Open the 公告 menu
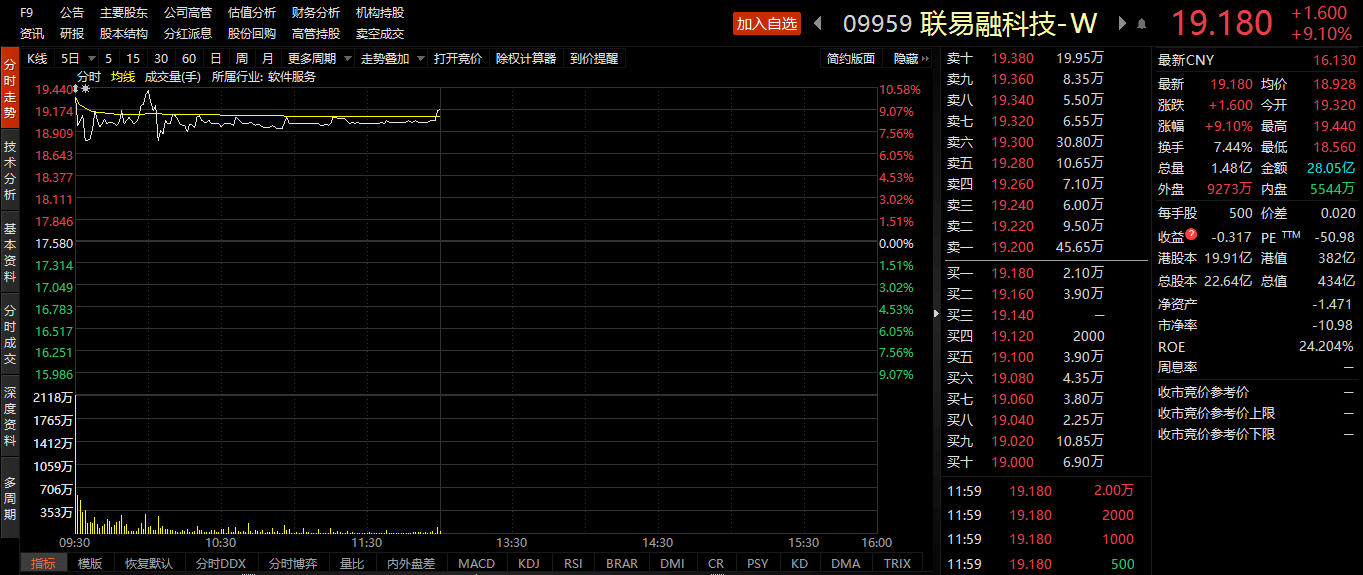The width and height of the screenshot is (1363, 575). tap(72, 13)
